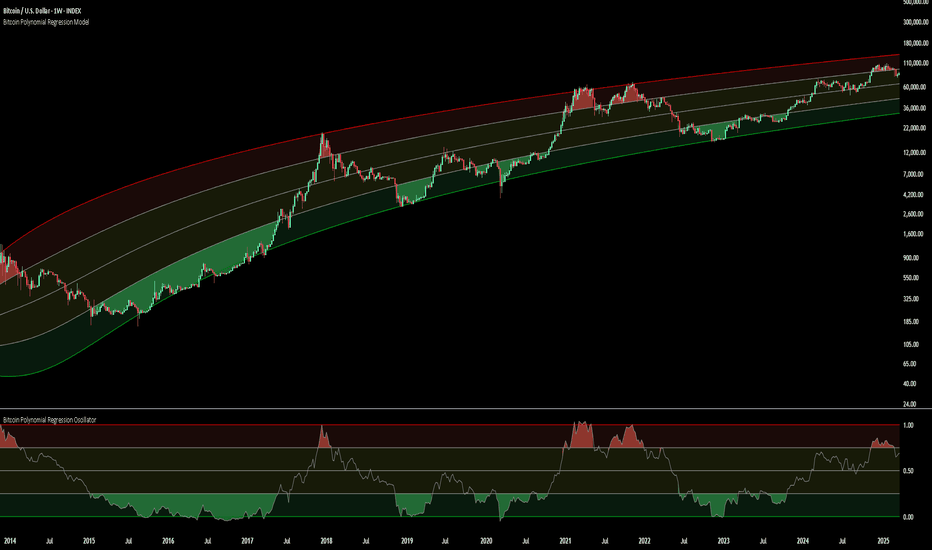Click the 2024 label on time axis

pyautogui.click(x=803, y=541)
